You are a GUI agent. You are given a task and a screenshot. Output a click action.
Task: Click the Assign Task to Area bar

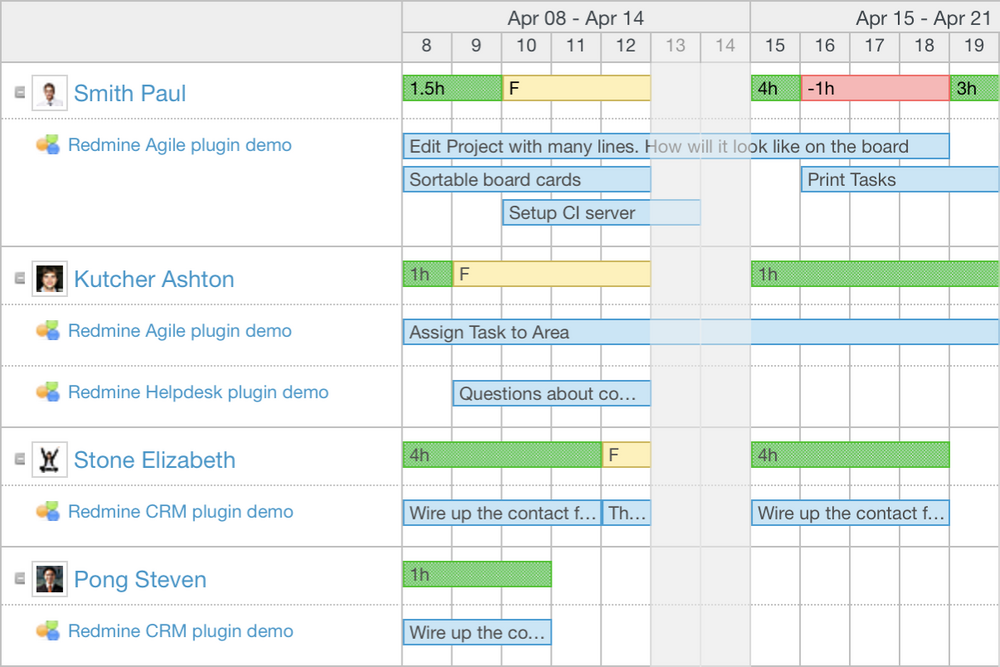[x=700, y=332]
